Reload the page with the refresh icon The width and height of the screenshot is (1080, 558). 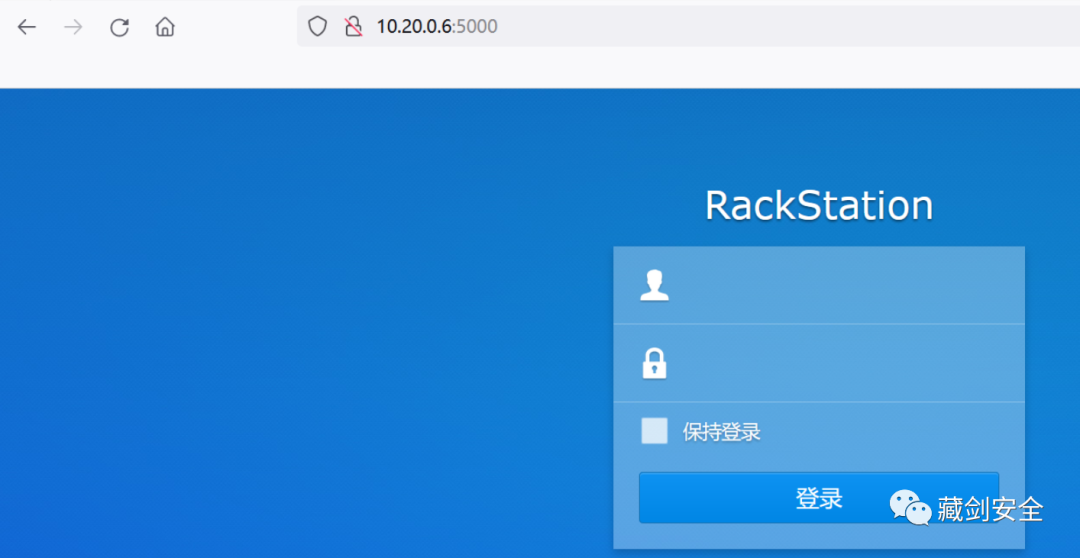pos(120,27)
